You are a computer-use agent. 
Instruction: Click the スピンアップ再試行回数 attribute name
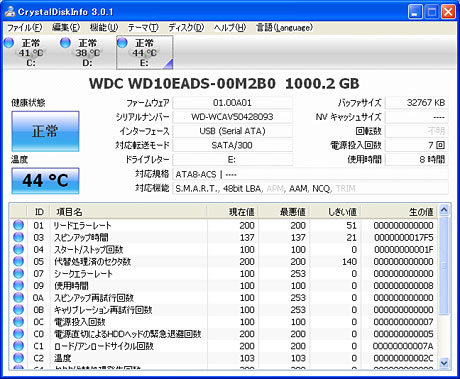pos(94,298)
